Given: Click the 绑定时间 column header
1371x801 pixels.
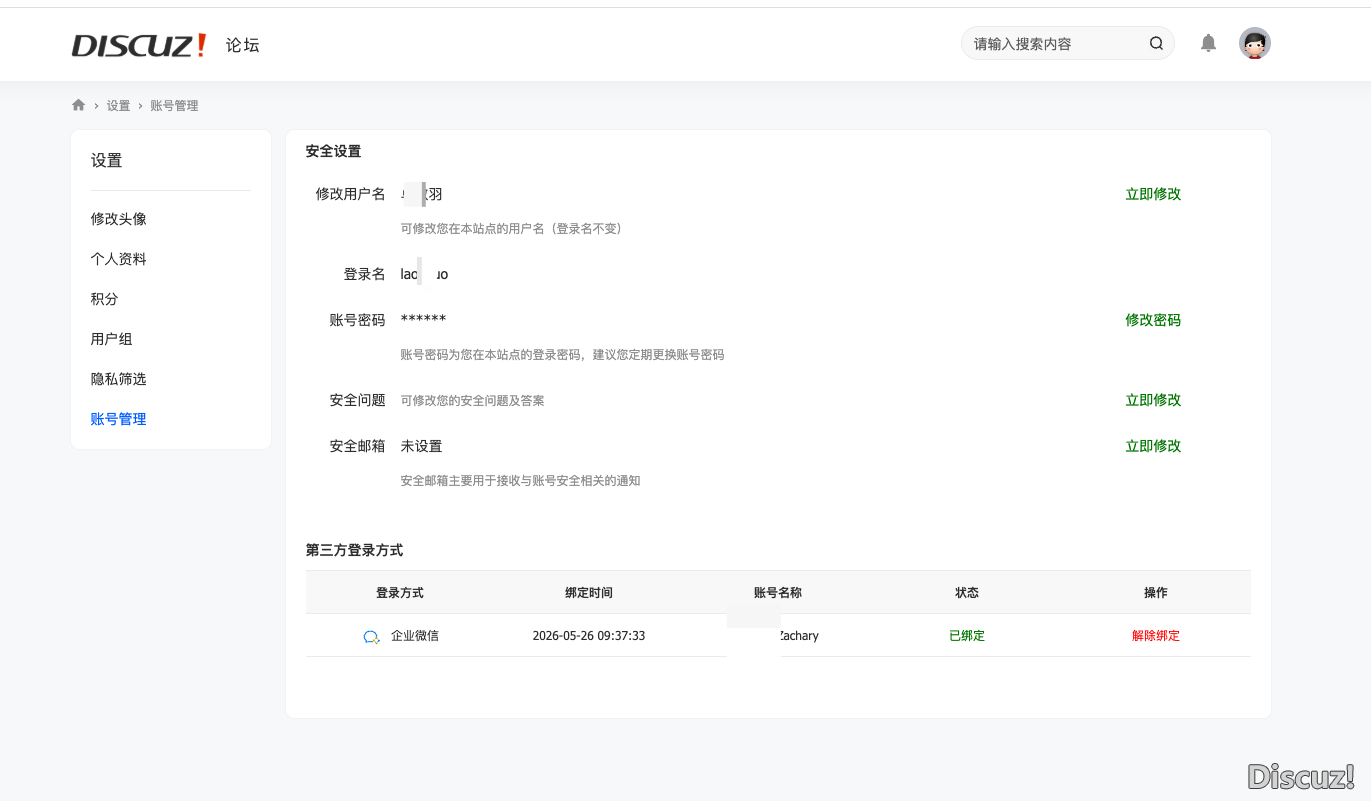Looking at the screenshot, I should pos(589,593).
